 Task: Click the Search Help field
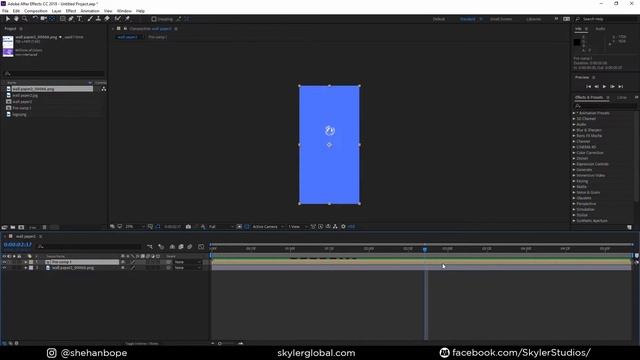(607, 19)
